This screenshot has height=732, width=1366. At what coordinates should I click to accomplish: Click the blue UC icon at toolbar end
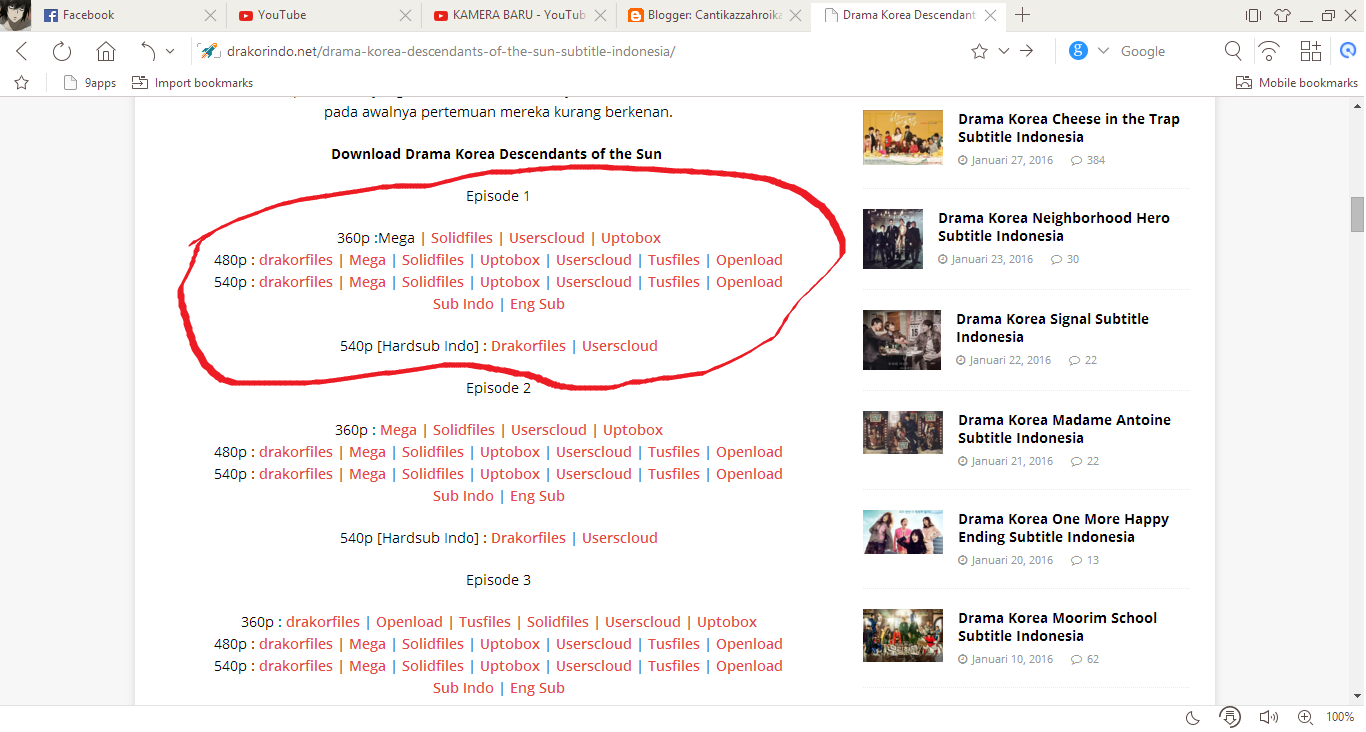(1348, 51)
